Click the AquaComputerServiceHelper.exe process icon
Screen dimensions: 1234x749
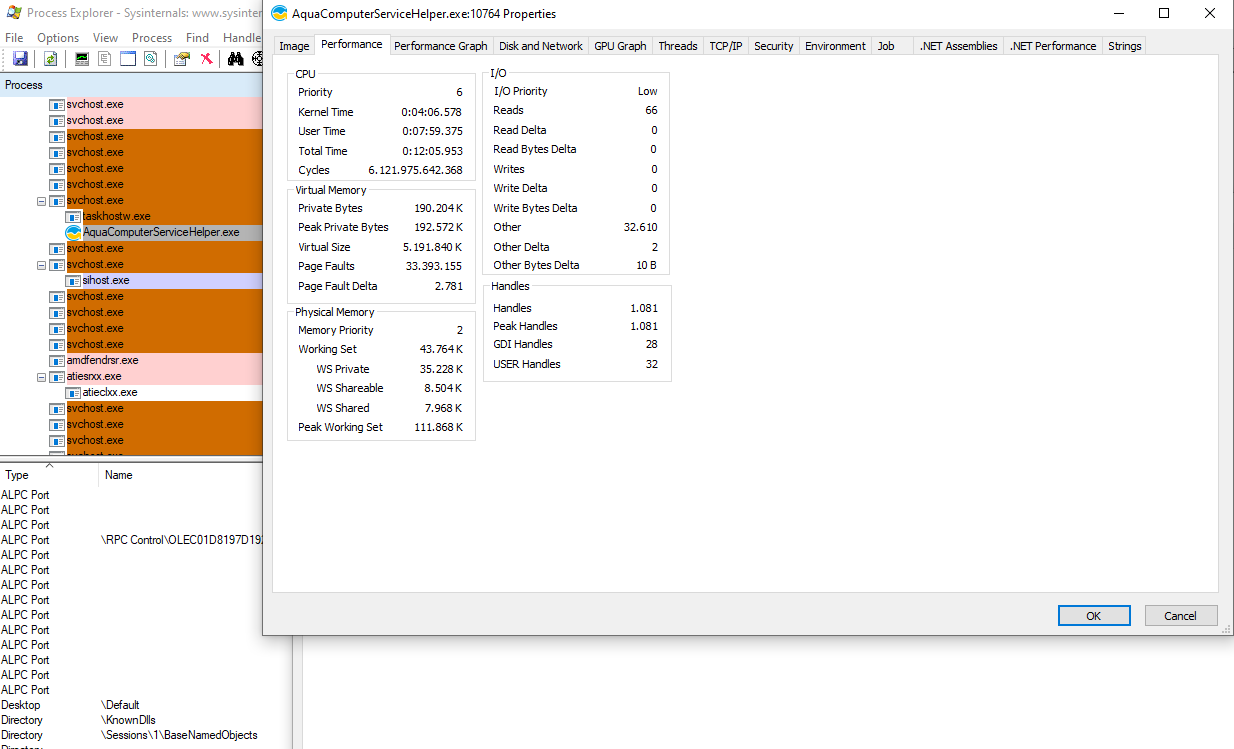click(73, 232)
